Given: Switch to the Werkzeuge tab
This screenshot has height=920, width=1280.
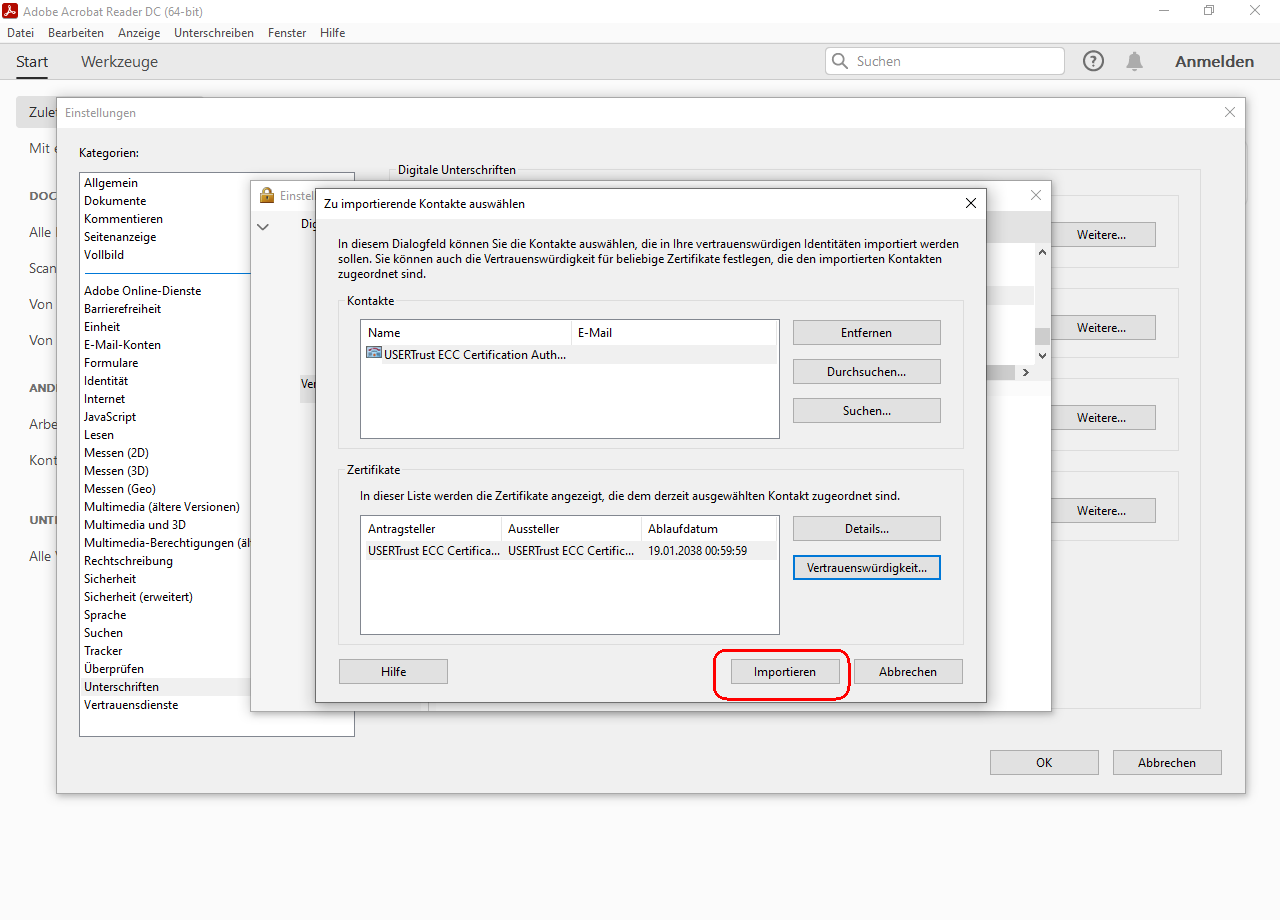Looking at the screenshot, I should coord(119,62).
